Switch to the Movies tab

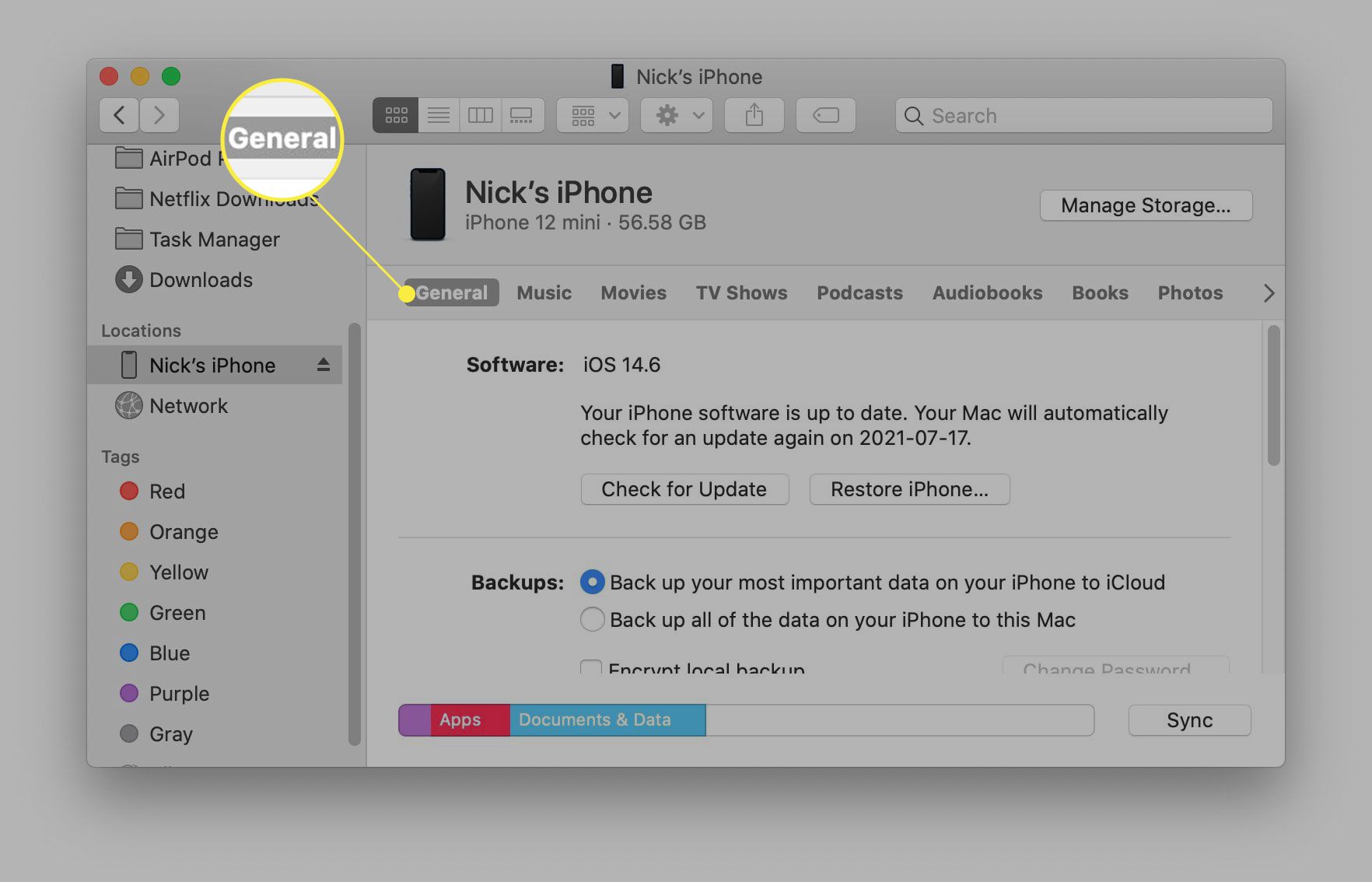pyautogui.click(x=633, y=292)
